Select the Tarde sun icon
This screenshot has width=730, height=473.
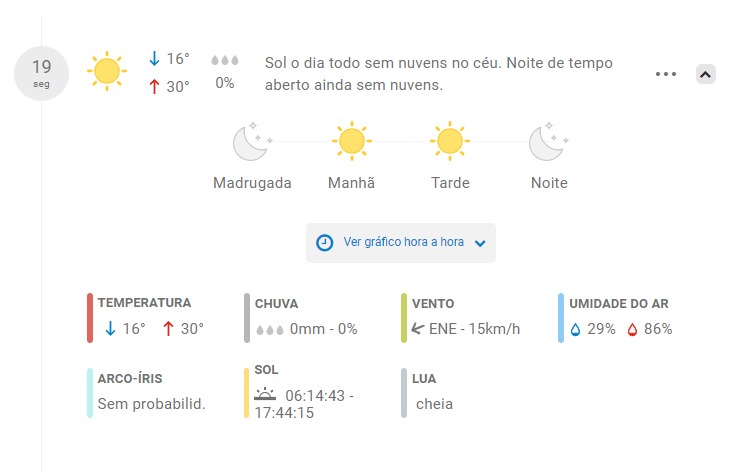(450, 141)
